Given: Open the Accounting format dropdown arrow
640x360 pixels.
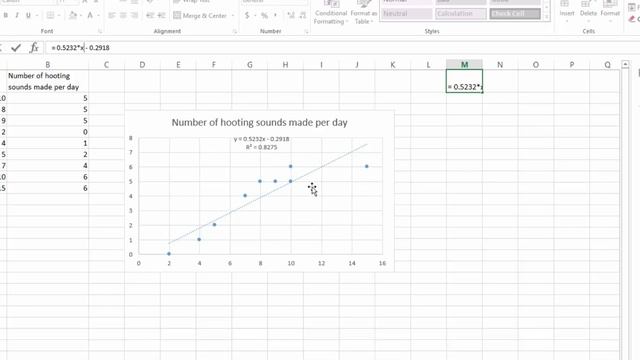Looking at the screenshot, I should 255,16.
